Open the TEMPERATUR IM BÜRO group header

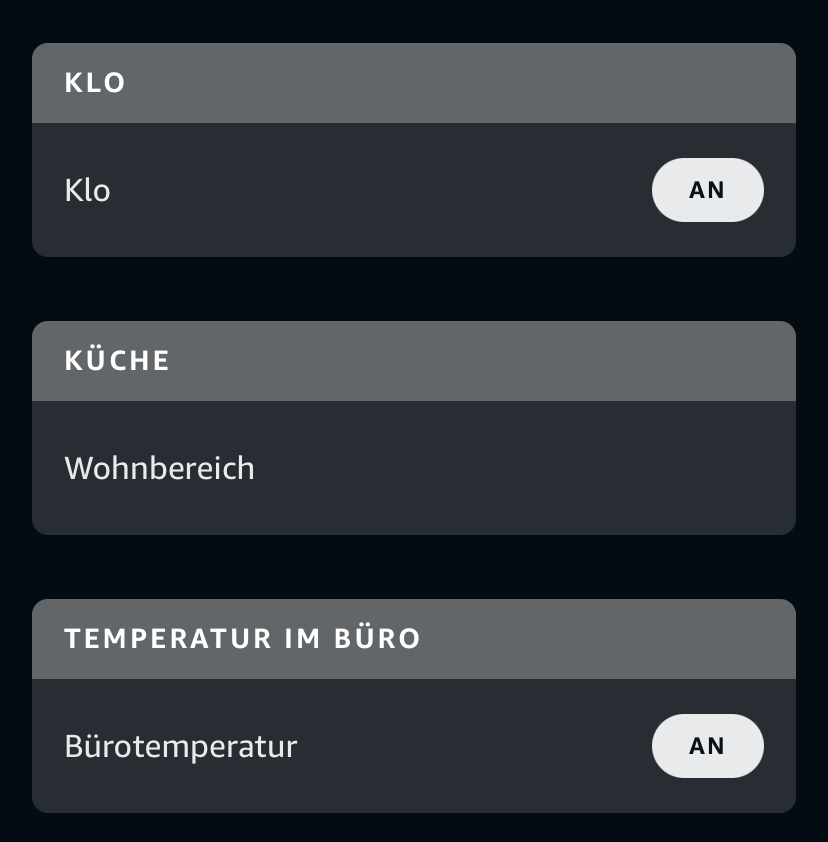click(413, 639)
